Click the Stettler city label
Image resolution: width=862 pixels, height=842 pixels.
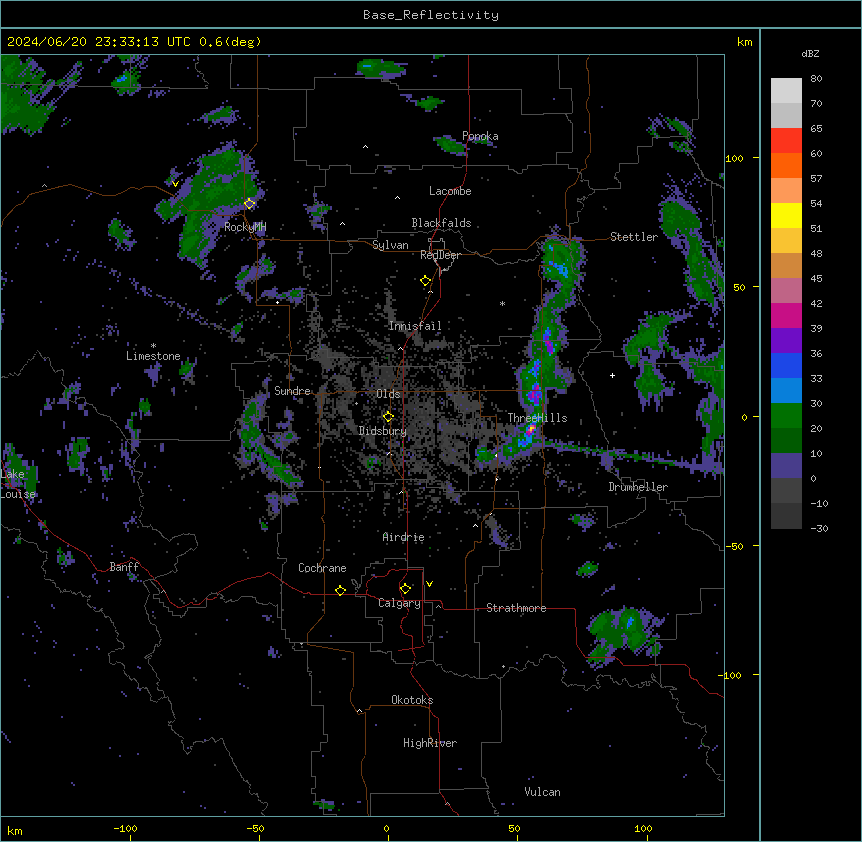(x=634, y=237)
